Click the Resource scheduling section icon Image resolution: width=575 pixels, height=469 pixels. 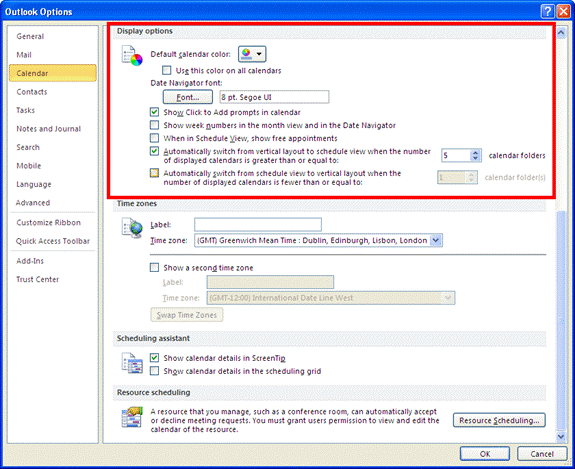[132, 417]
